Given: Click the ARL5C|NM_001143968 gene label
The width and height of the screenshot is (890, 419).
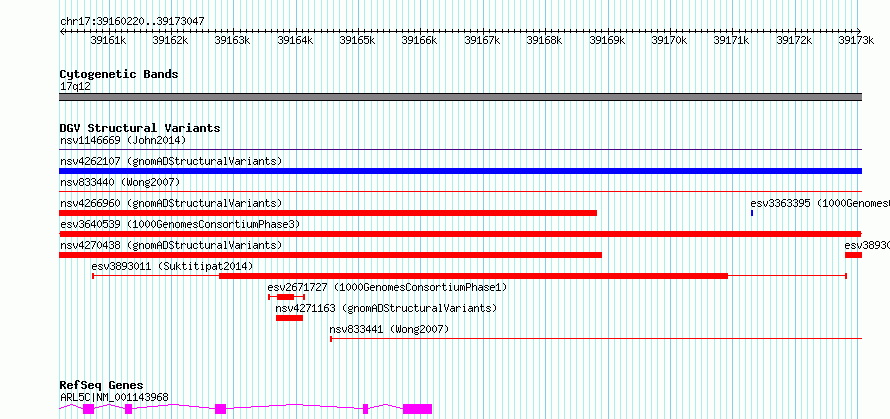Looking at the screenshot, I should click(x=114, y=397).
